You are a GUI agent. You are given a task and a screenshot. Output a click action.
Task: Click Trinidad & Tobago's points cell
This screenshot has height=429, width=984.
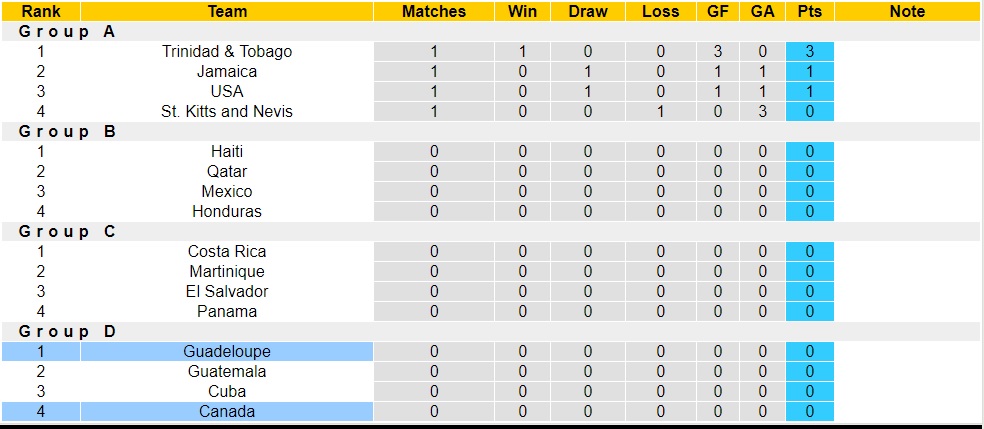point(810,51)
